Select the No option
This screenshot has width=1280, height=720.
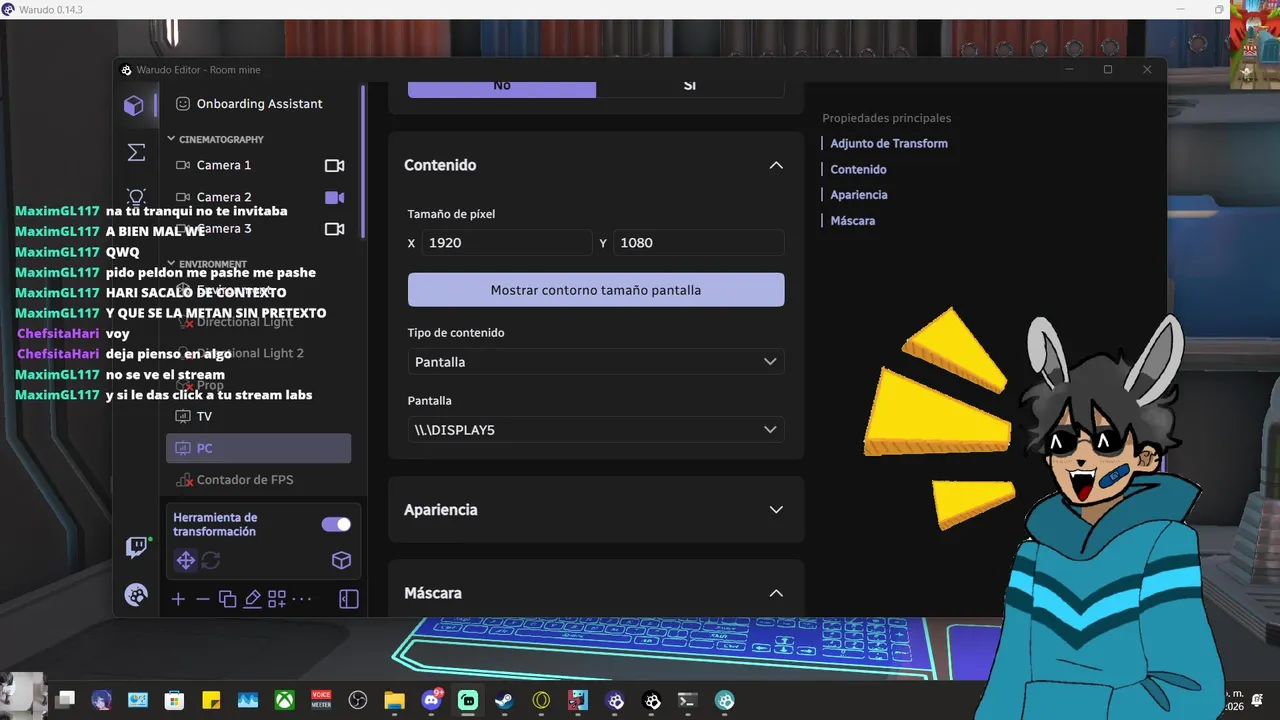click(502, 88)
